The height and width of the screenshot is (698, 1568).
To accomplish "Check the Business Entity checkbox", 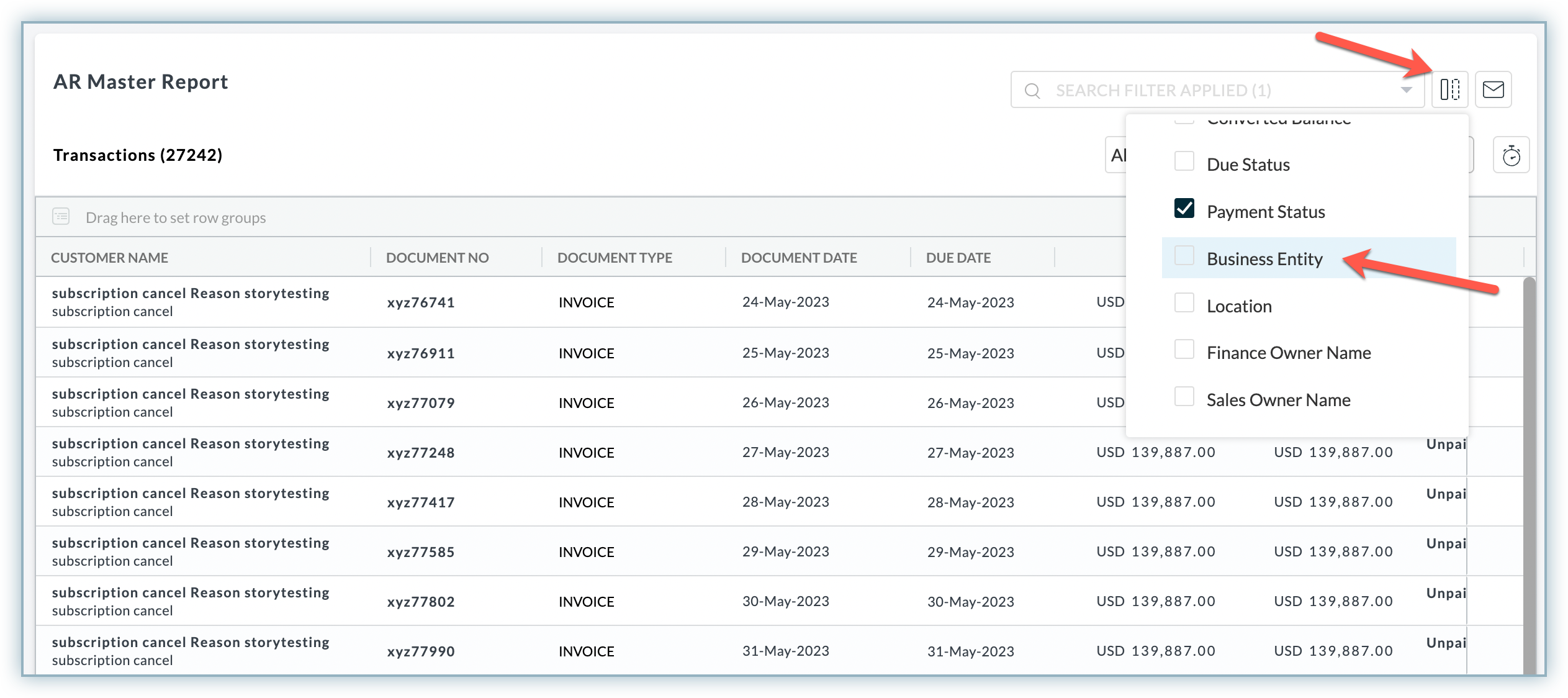I will click(x=1184, y=255).
